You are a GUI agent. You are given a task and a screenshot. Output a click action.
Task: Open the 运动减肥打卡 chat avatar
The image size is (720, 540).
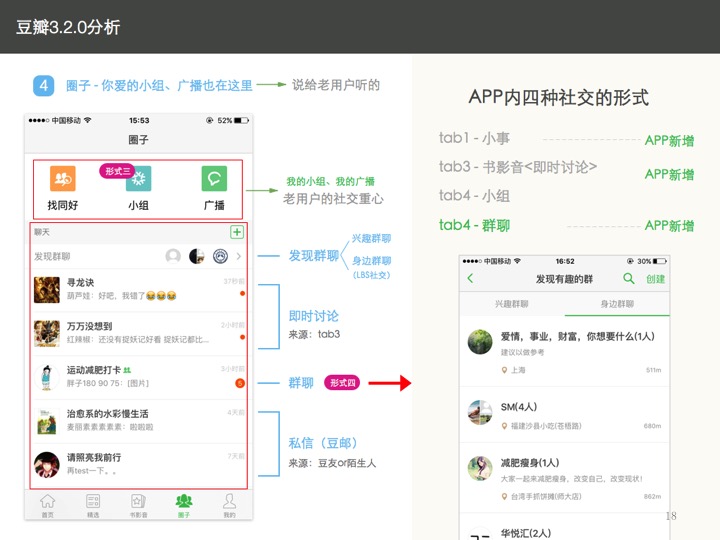pyautogui.click(x=47, y=377)
